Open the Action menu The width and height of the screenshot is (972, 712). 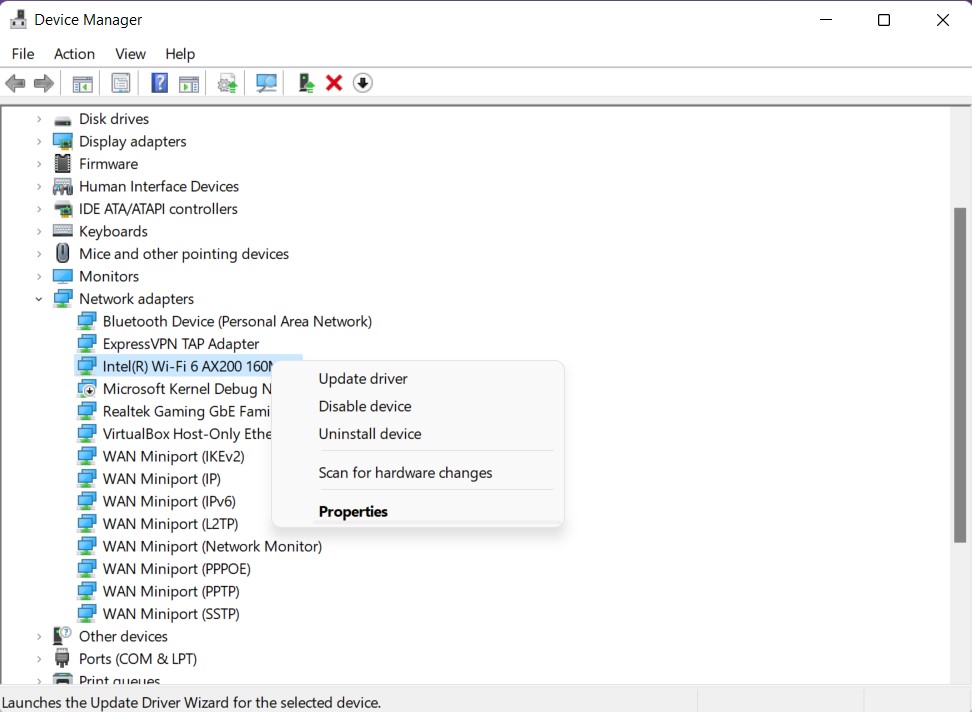coord(74,54)
